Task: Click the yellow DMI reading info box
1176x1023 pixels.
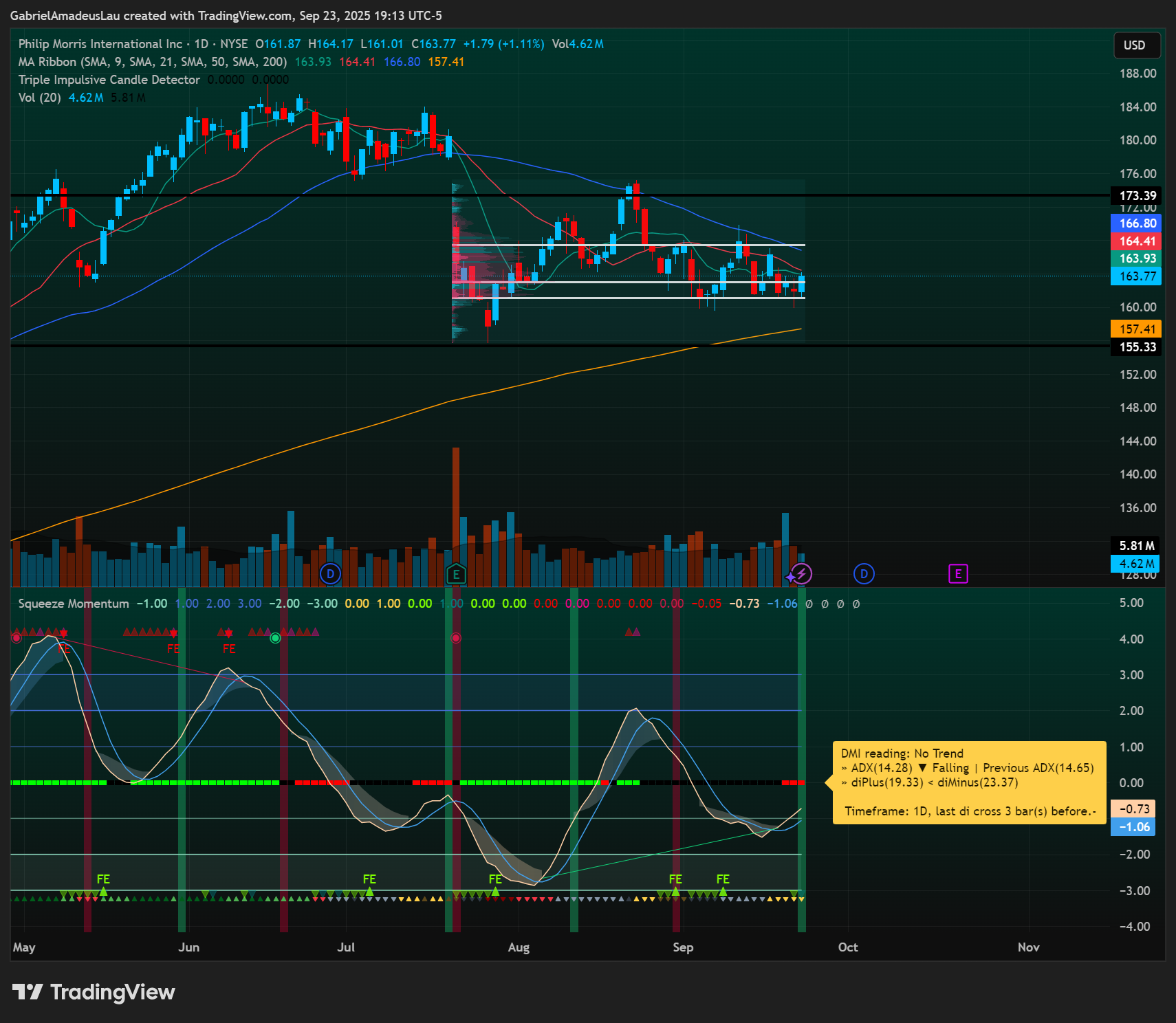Action: pyautogui.click(x=969, y=782)
